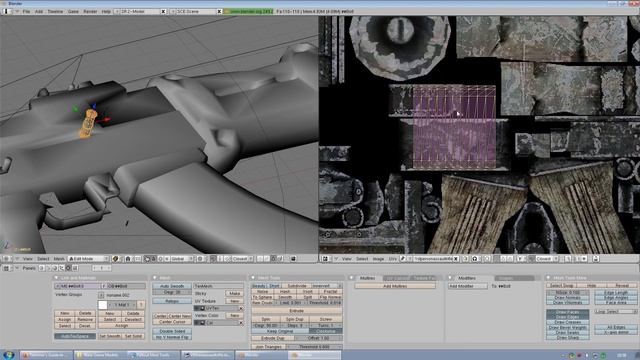Open the 3D view window type icon
The width and height of the screenshot is (640, 360).
[x=6, y=259]
